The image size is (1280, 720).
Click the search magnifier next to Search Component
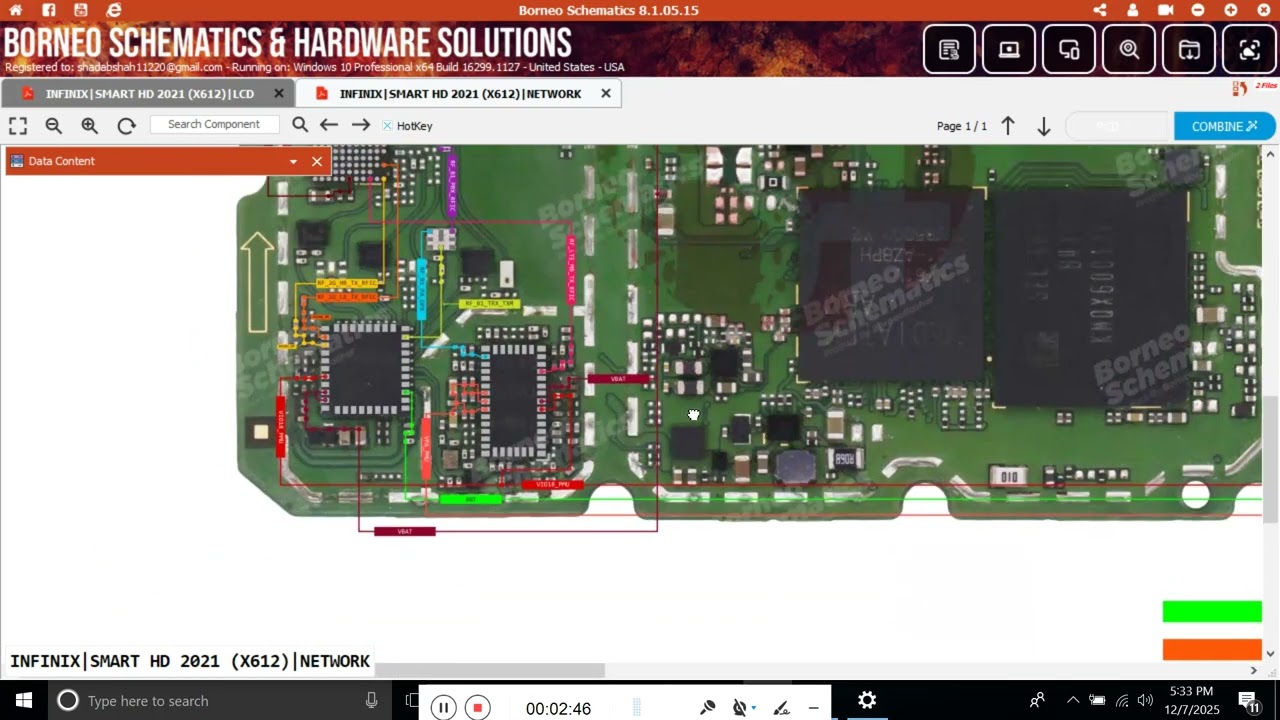tap(300, 125)
